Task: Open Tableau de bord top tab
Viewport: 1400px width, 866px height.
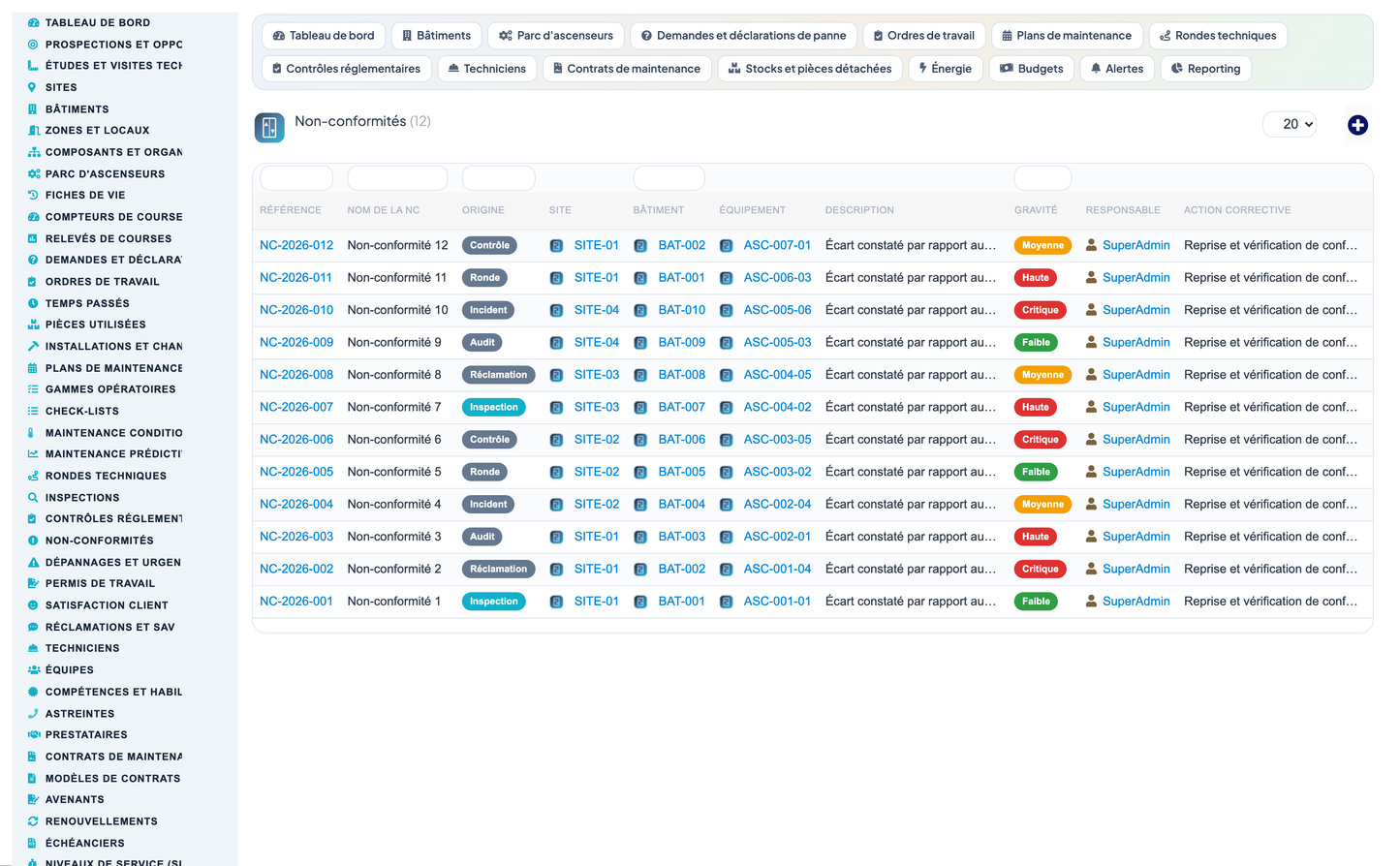Action: pos(324,36)
